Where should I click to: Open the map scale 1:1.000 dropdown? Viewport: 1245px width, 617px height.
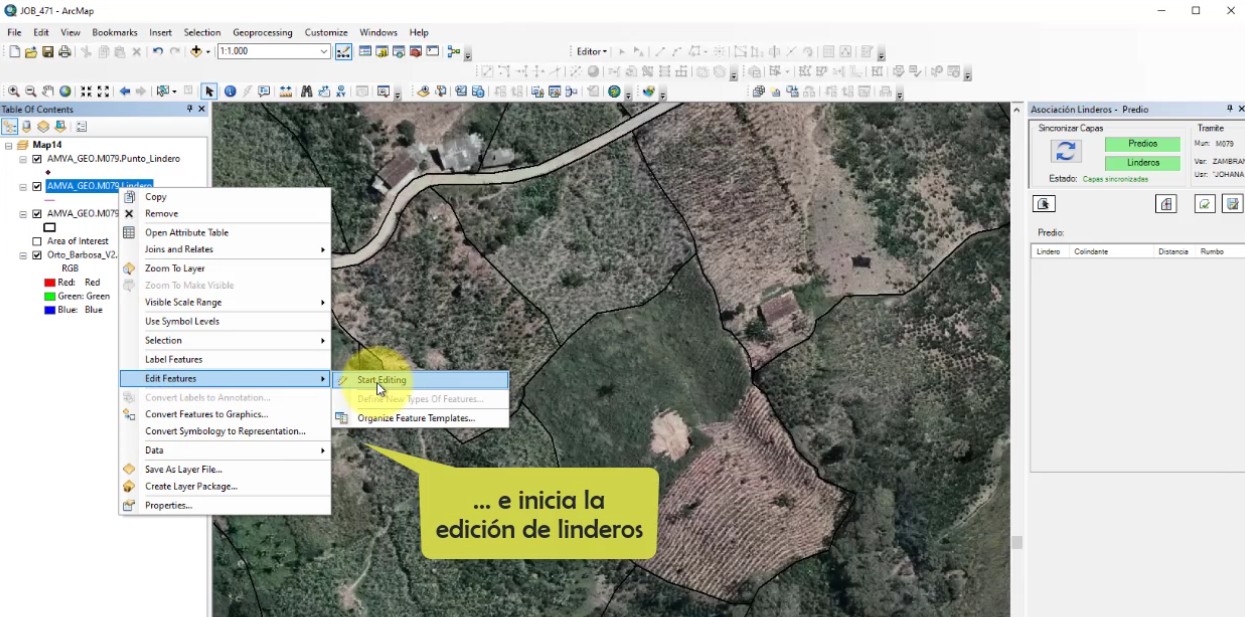tap(325, 52)
